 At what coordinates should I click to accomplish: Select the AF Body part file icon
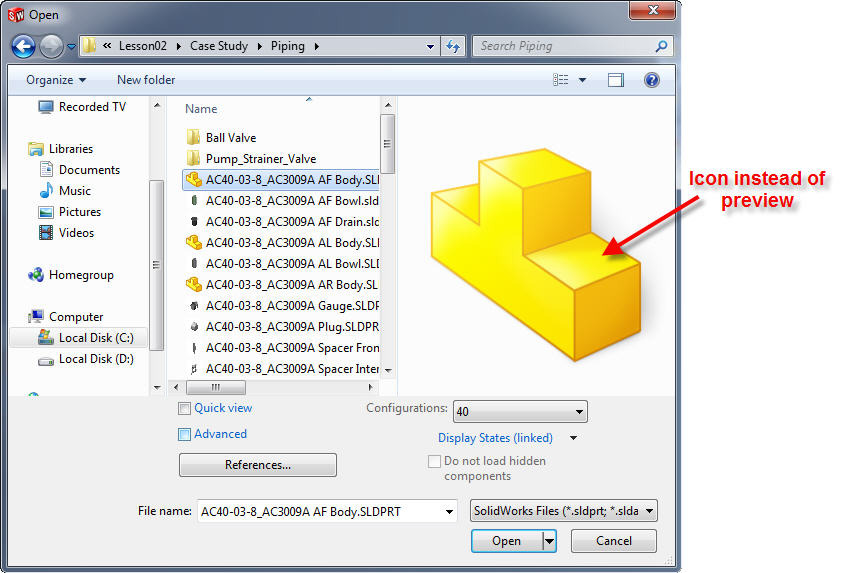tap(193, 180)
